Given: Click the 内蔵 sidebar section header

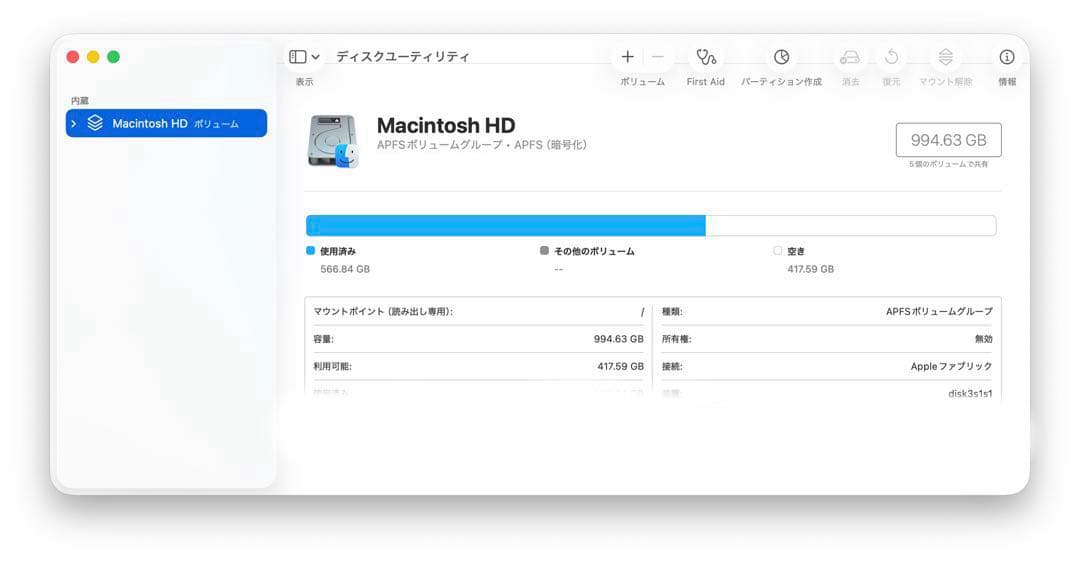Looking at the screenshot, I should point(80,101).
